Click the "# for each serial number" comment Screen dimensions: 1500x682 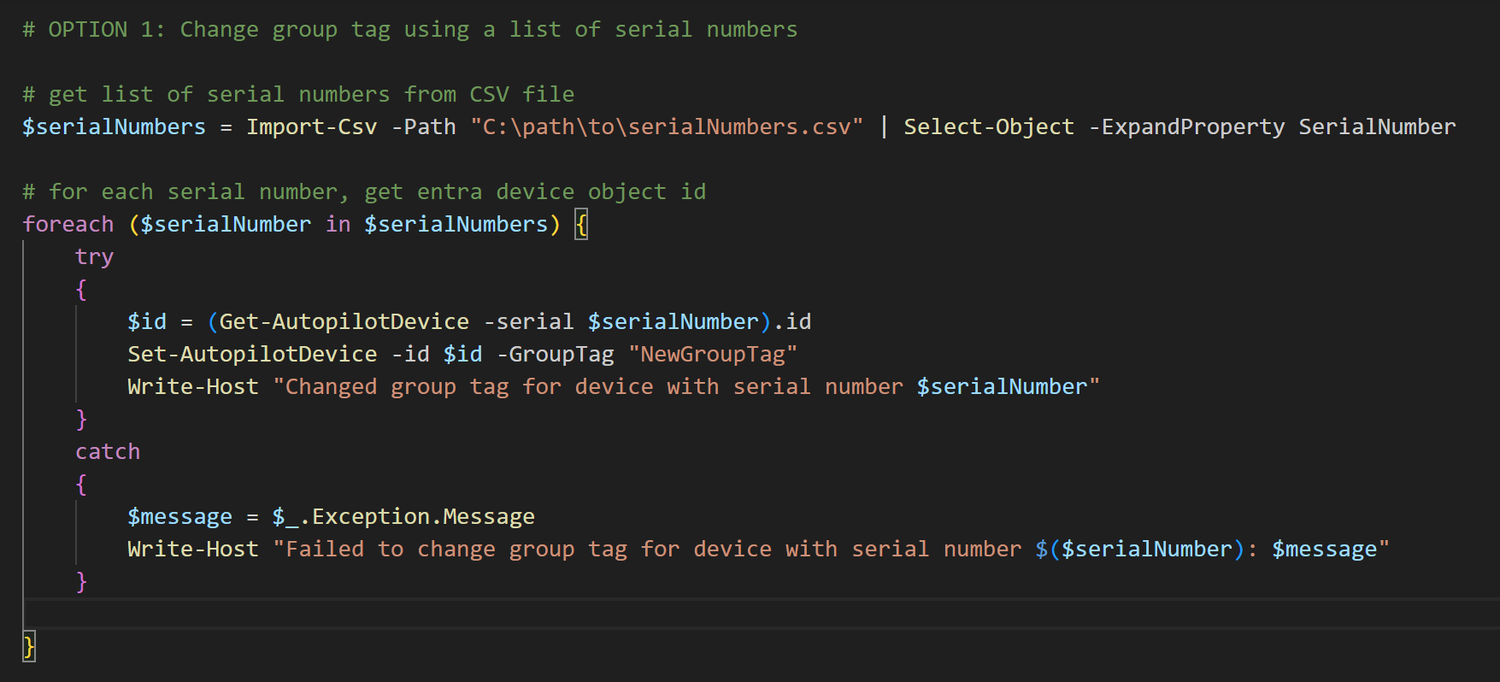pyautogui.click(x=364, y=192)
